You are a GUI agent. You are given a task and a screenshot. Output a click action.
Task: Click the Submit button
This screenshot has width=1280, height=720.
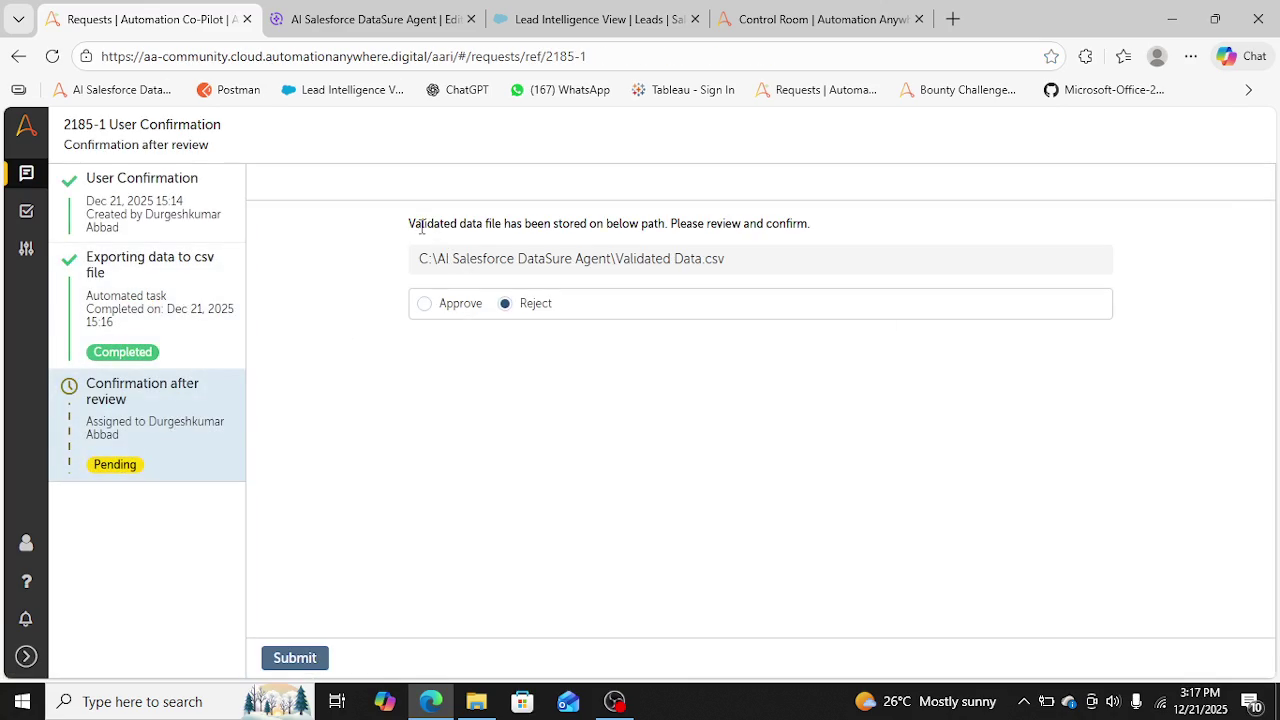tap(295, 658)
